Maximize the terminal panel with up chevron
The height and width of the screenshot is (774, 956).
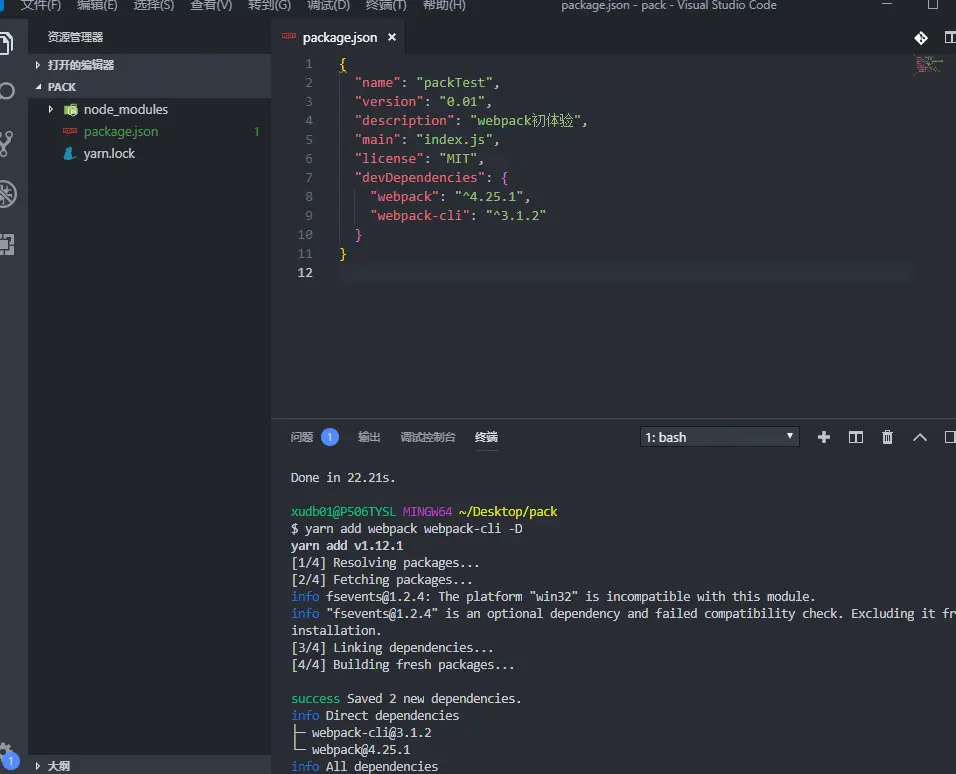pos(919,437)
